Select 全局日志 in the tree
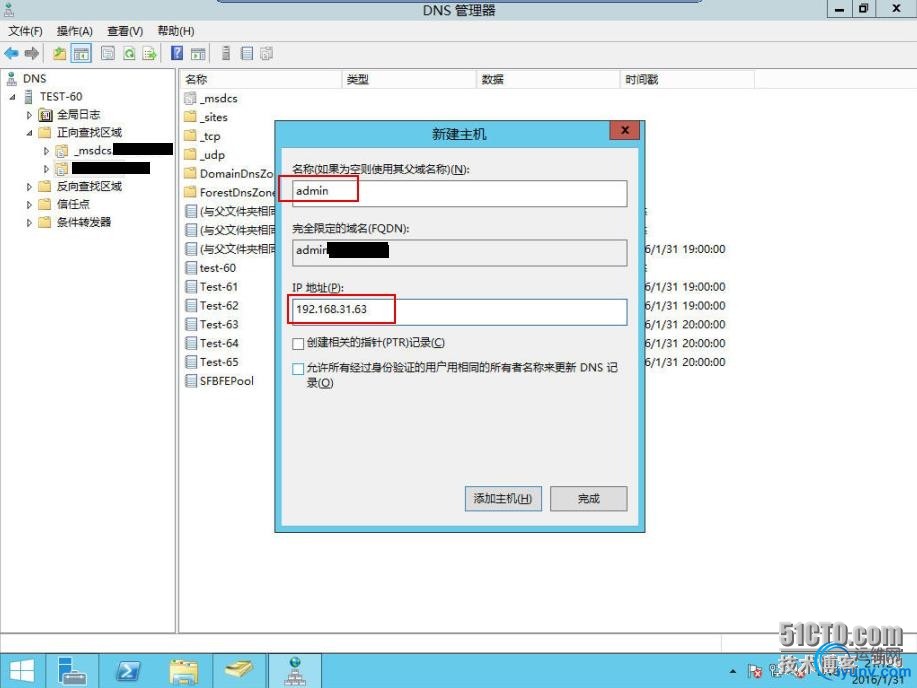Viewport: 917px width, 688px height. coord(70,115)
